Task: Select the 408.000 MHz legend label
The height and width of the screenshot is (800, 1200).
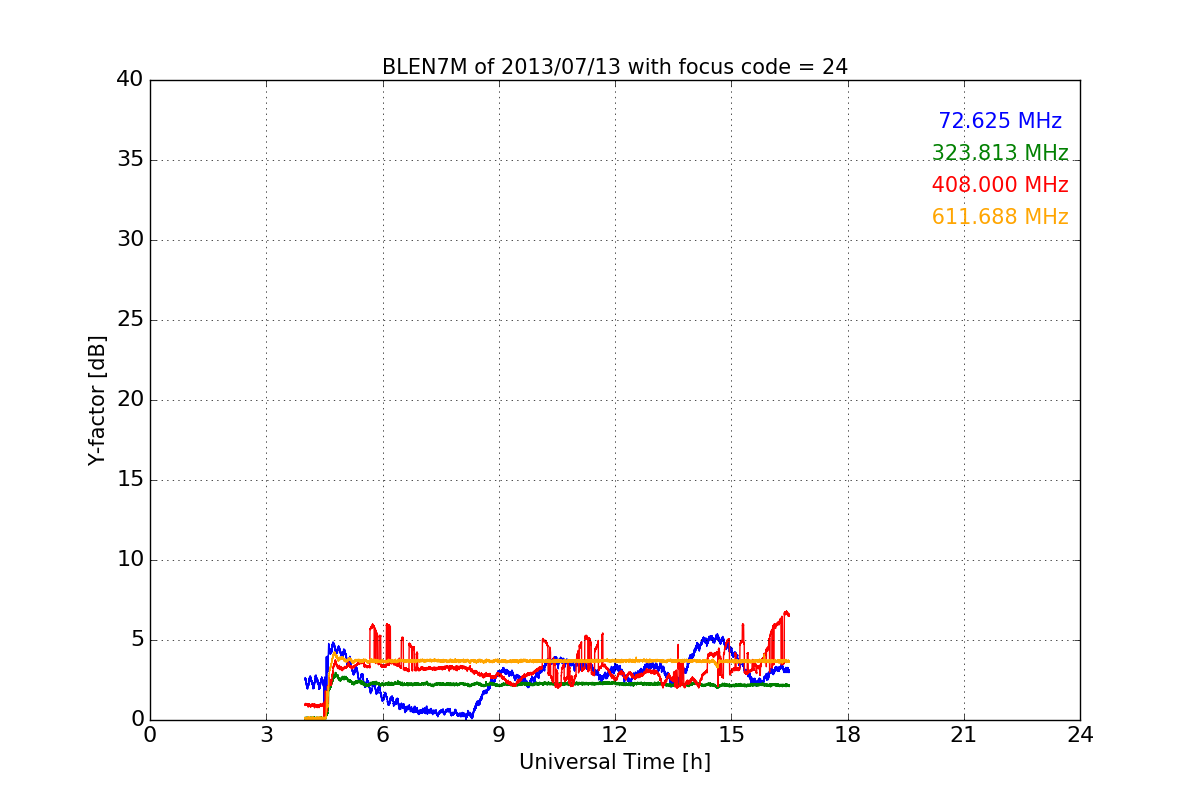Action: 1000,185
